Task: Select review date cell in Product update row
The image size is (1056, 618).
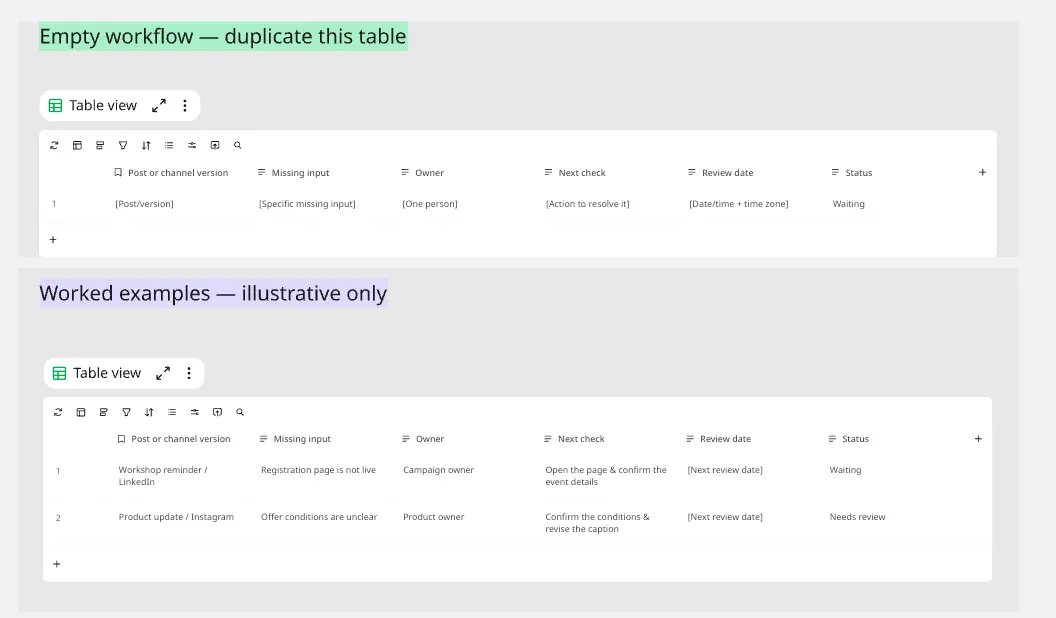Action: 725,517
